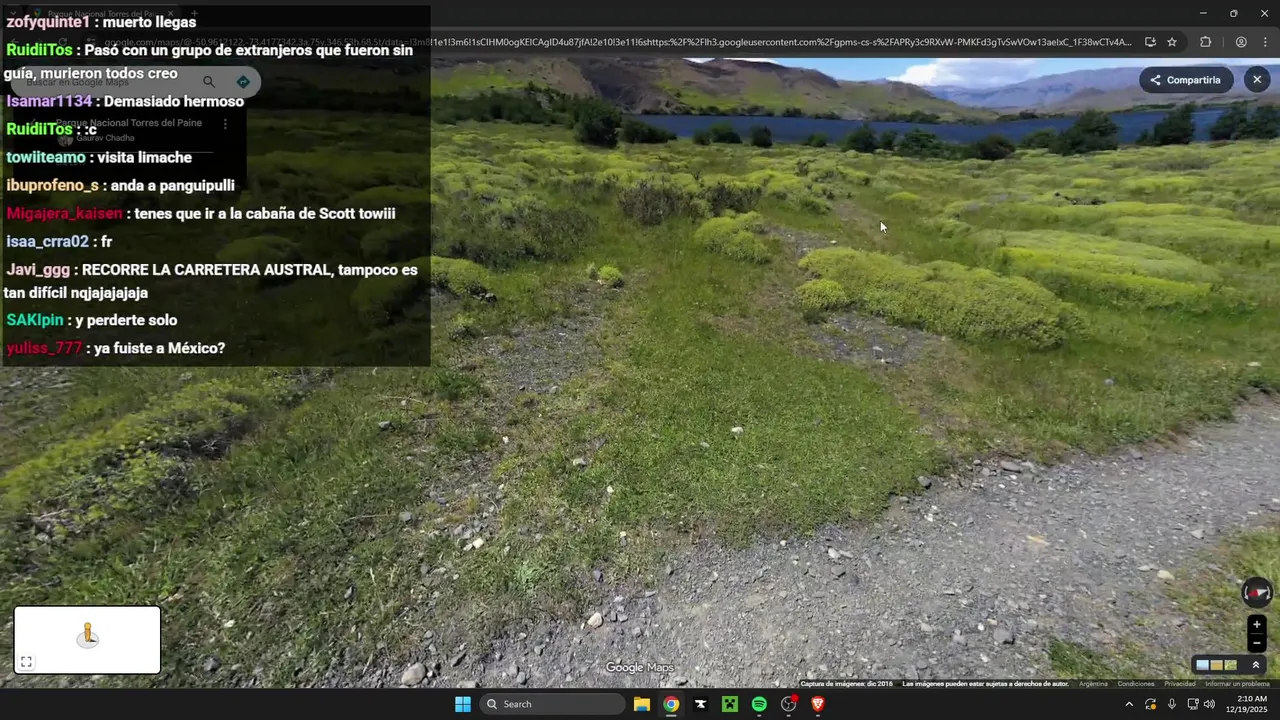Click the 'Demasiado hermoso' chat message
This screenshot has height=720, width=1280.
click(x=174, y=101)
